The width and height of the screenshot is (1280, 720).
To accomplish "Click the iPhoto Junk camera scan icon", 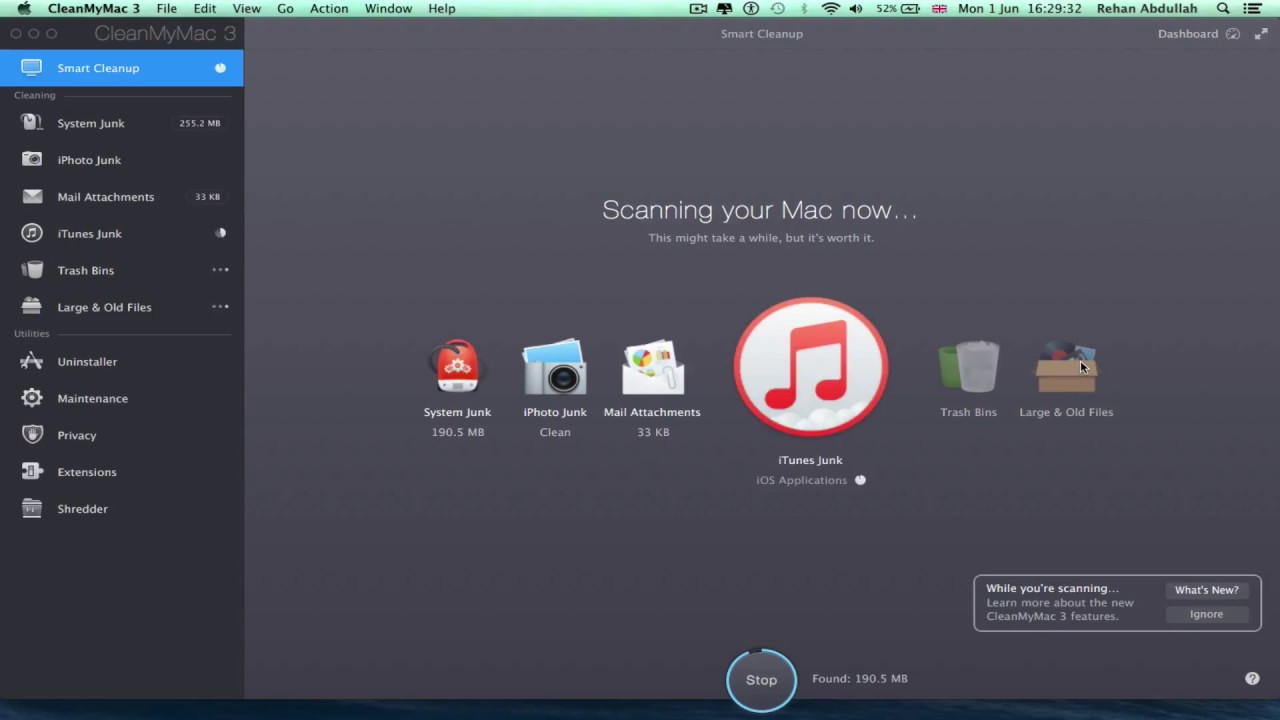I will coord(555,367).
